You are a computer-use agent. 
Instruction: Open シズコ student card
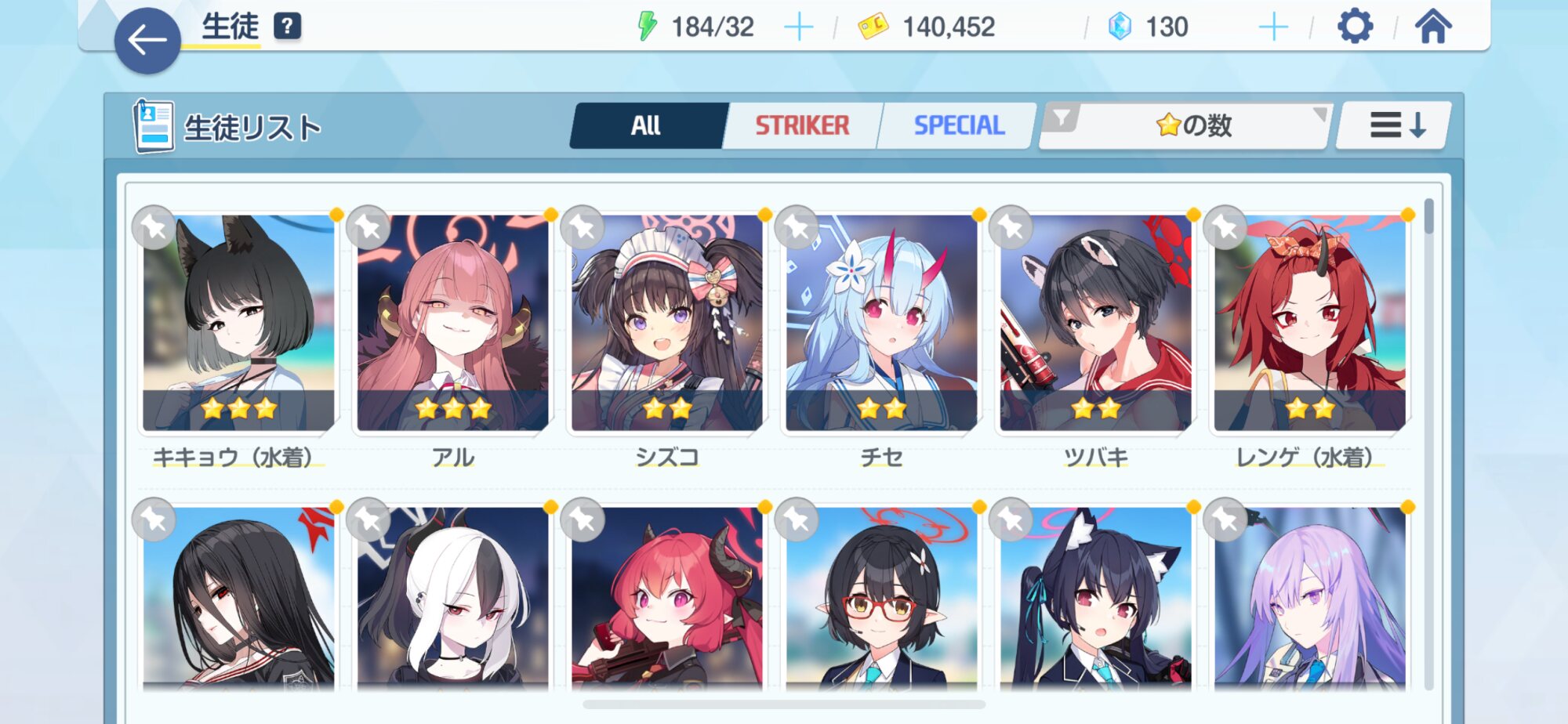click(667, 323)
